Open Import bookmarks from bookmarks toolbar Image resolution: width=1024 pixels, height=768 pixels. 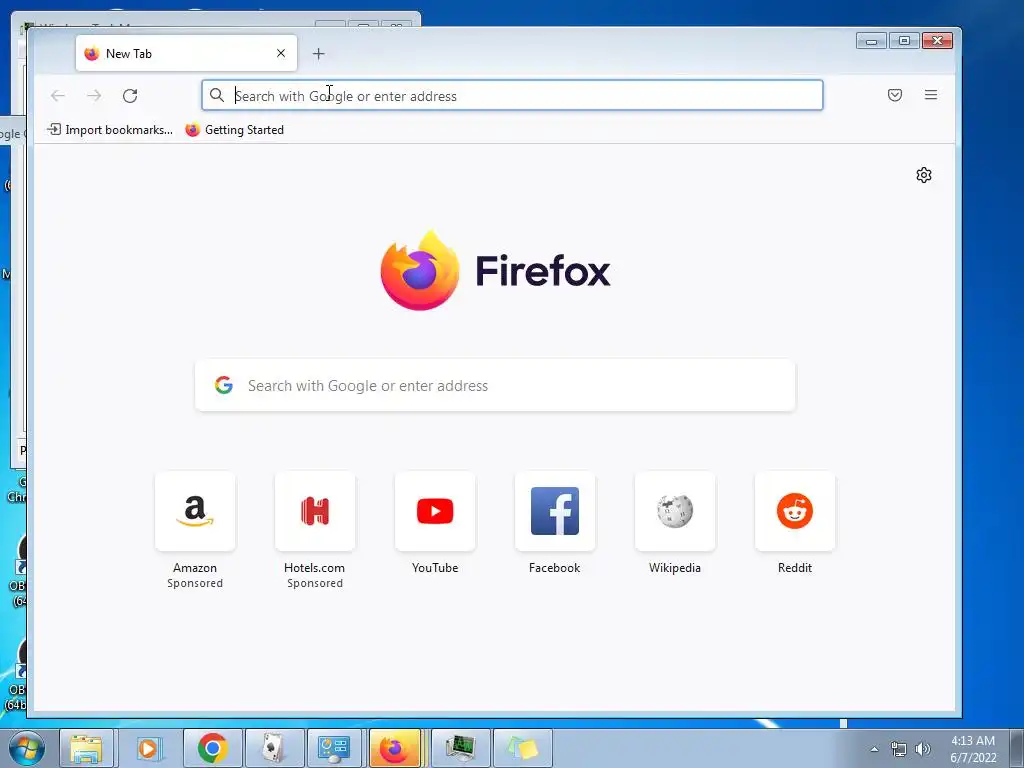pos(110,130)
